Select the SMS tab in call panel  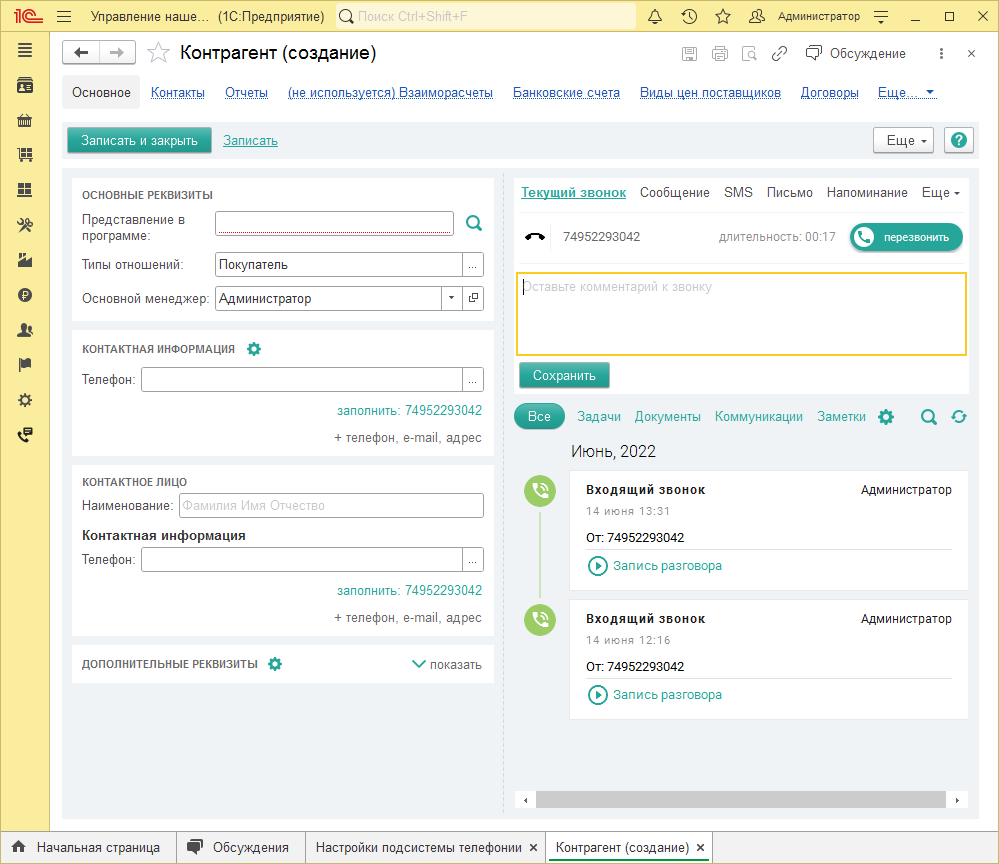click(x=738, y=193)
